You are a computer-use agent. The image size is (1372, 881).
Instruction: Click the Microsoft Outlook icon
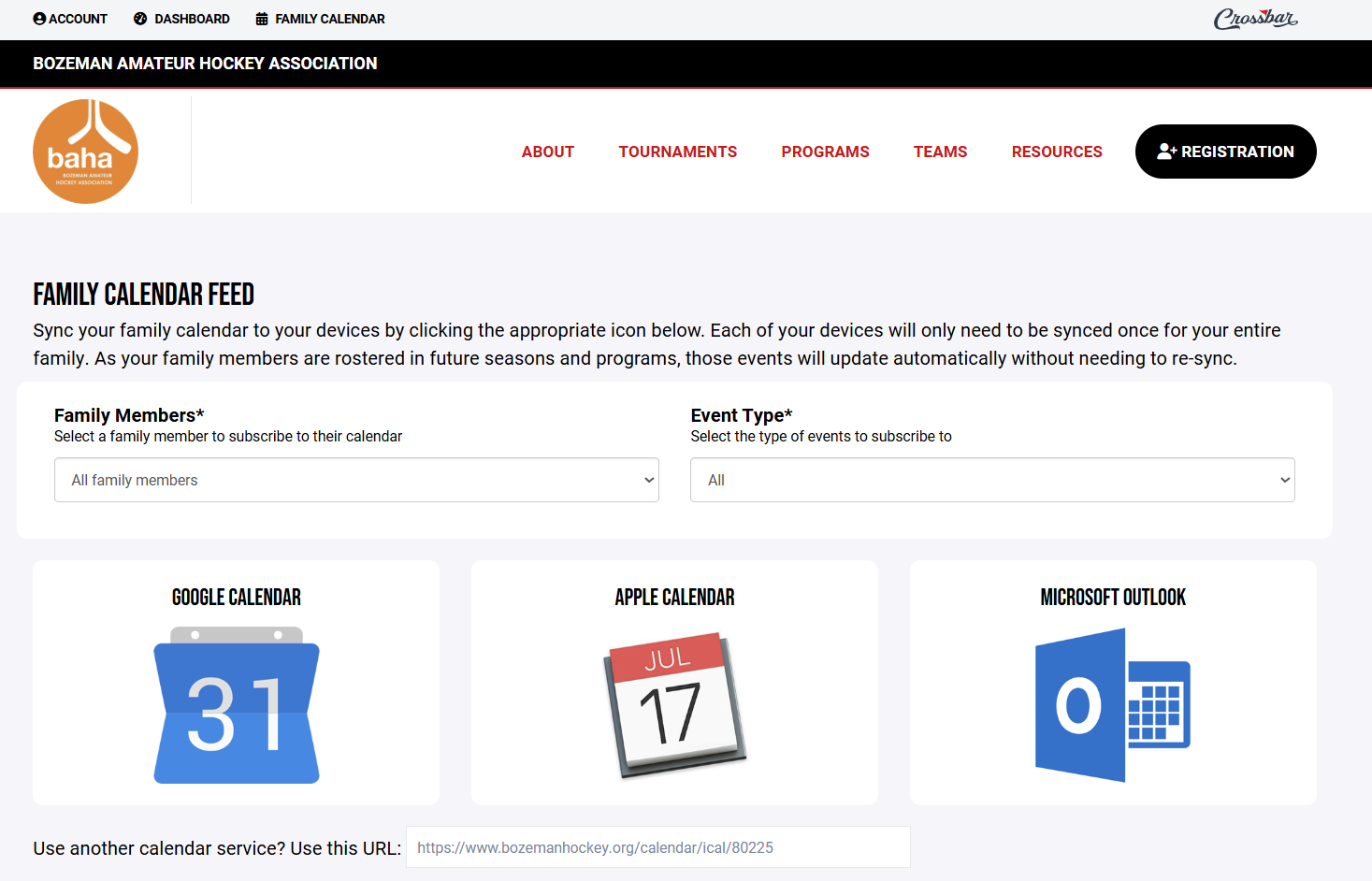(x=1112, y=705)
